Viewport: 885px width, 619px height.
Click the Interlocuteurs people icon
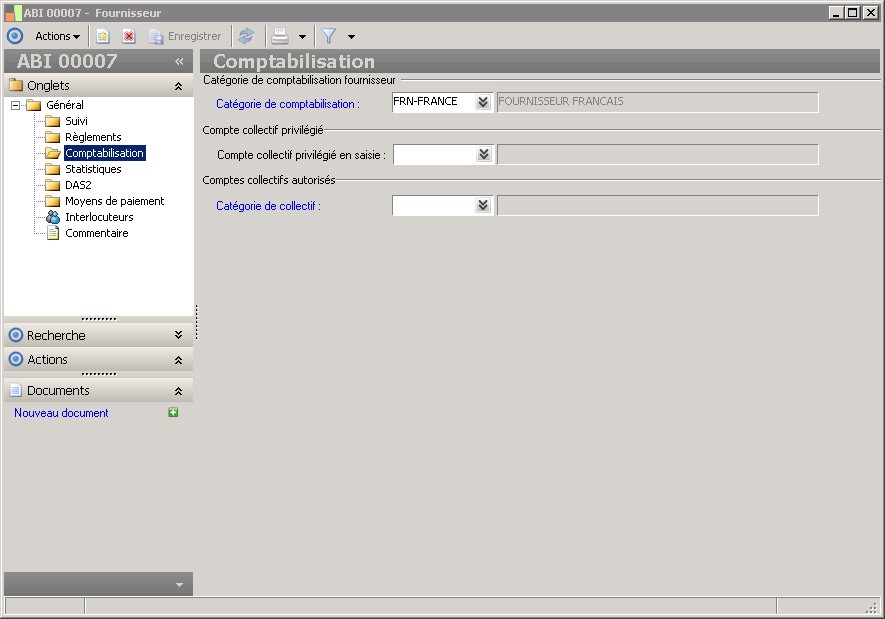click(x=52, y=217)
